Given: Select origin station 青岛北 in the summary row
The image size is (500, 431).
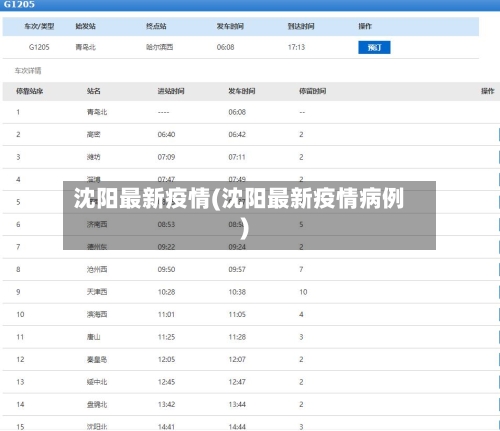Looking at the screenshot, I should [85, 47].
